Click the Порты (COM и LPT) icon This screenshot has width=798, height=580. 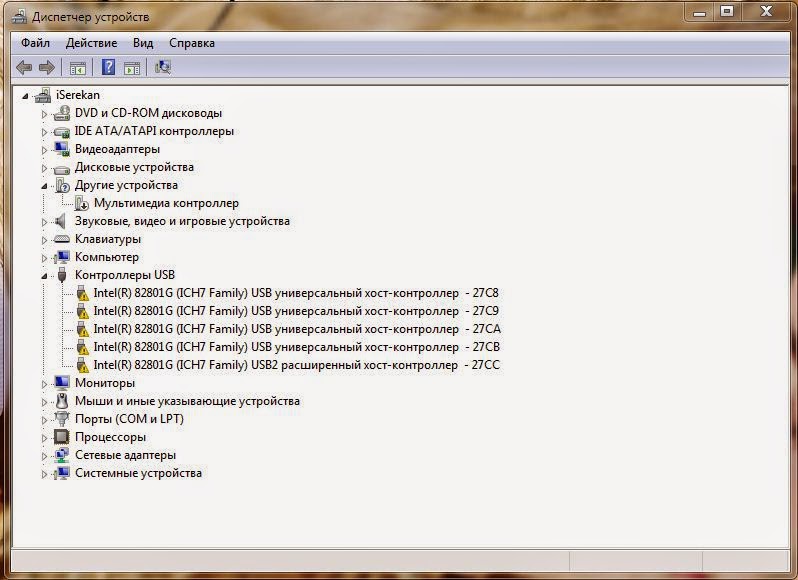(62, 419)
